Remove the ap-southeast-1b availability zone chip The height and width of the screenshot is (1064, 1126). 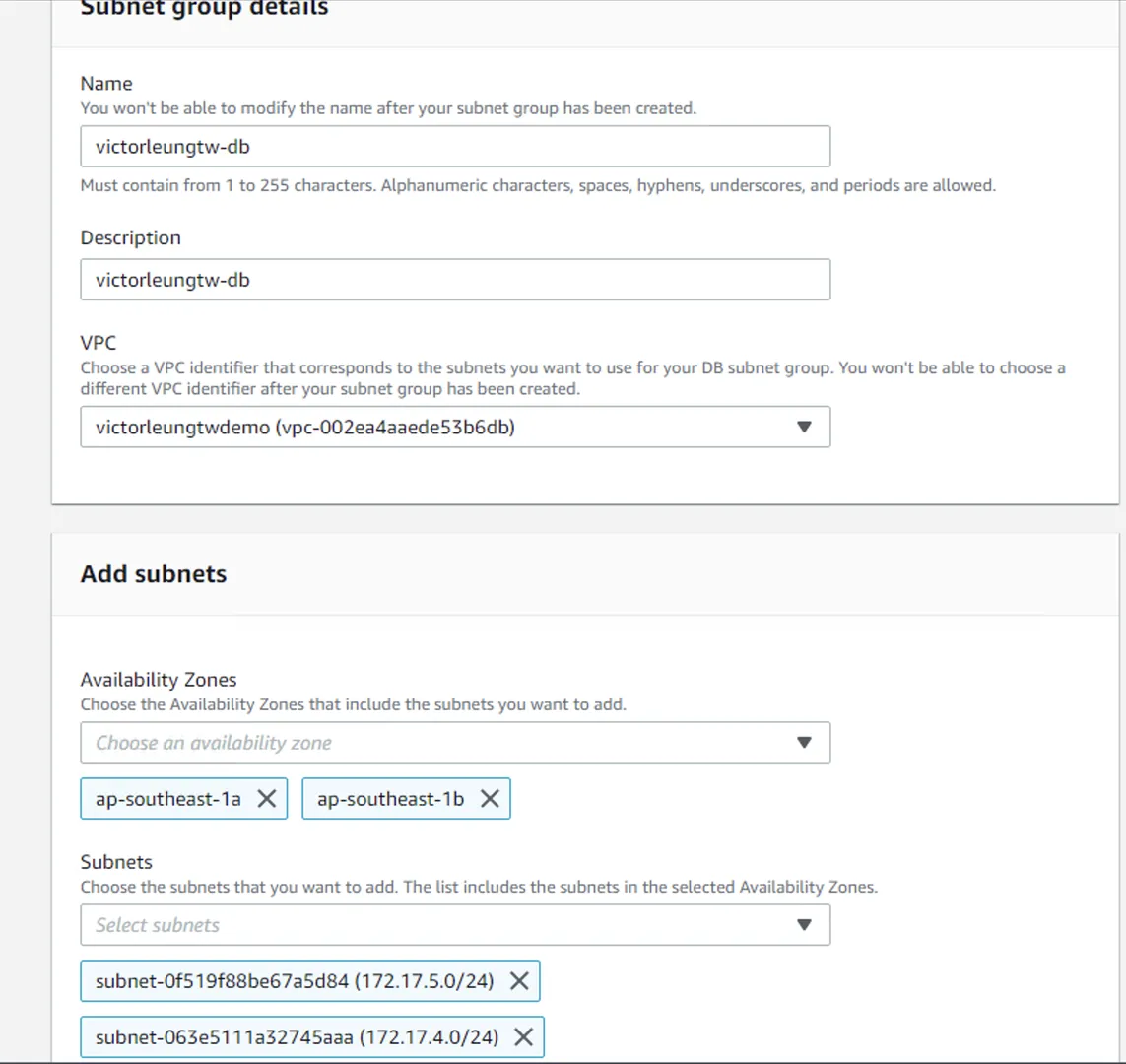490,799
